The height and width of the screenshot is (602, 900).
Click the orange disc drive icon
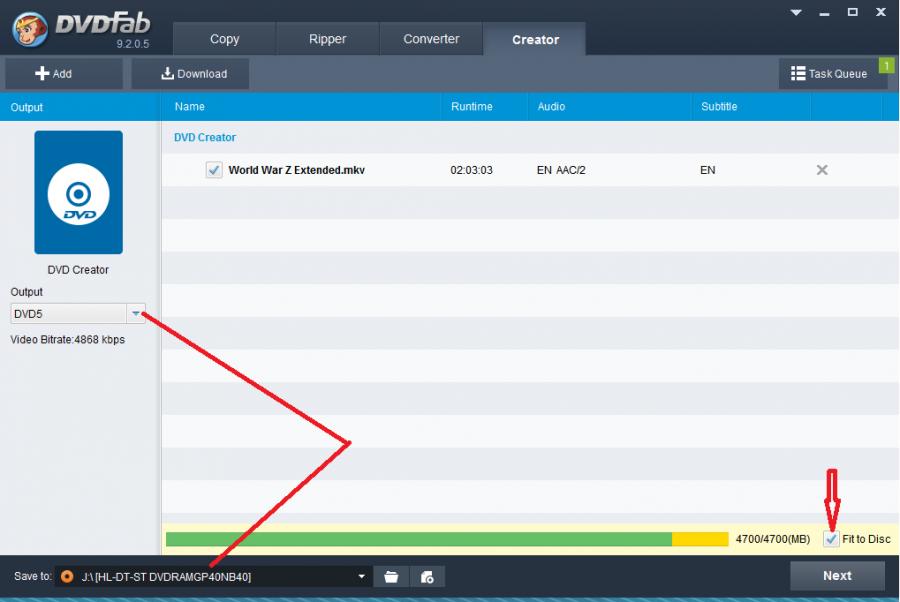point(67,576)
